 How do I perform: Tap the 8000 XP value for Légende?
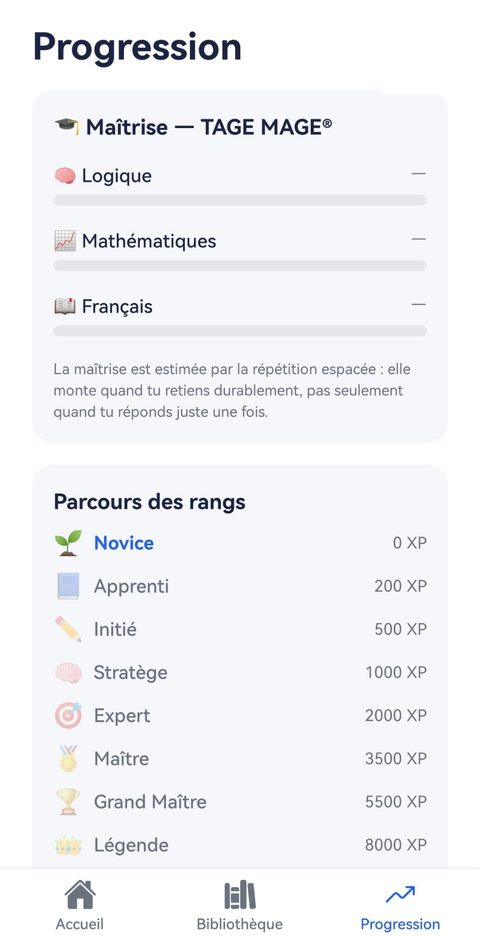click(396, 845)
